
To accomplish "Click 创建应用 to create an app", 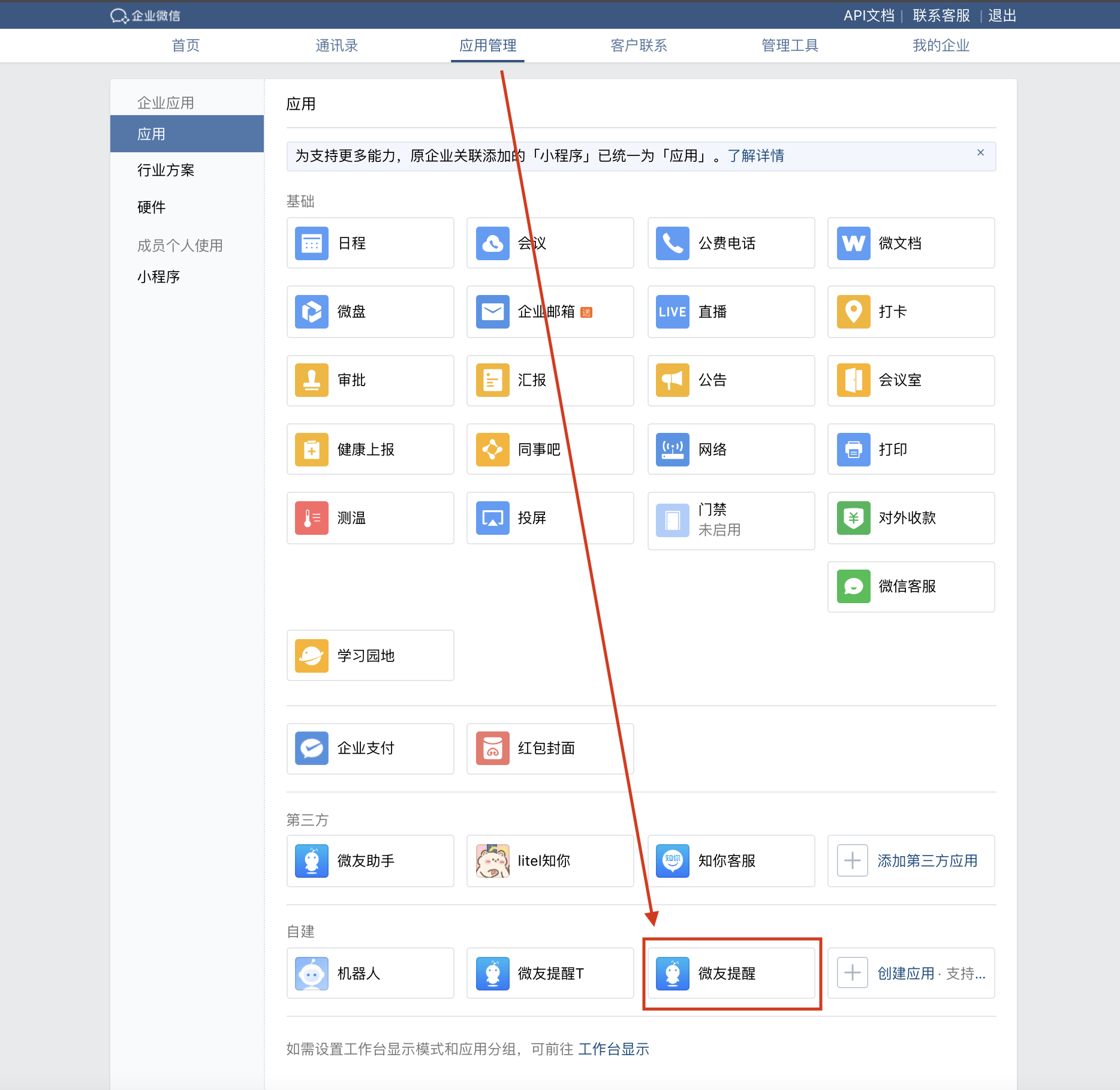I will pos(906,974).
